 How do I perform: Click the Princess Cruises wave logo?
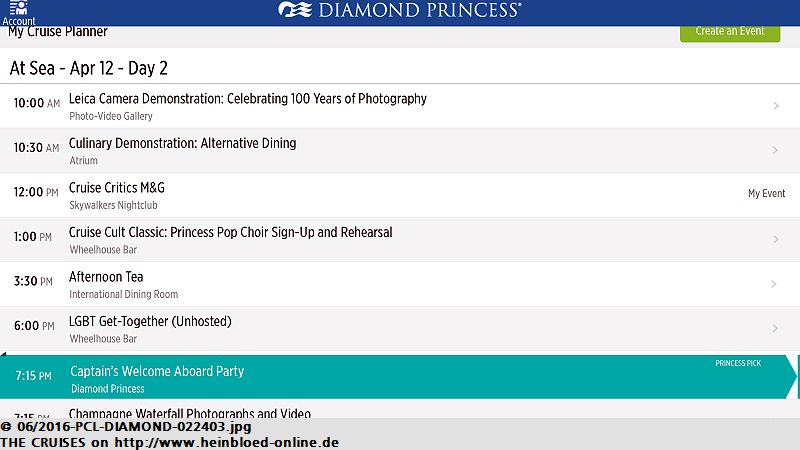tap(295, 10)
